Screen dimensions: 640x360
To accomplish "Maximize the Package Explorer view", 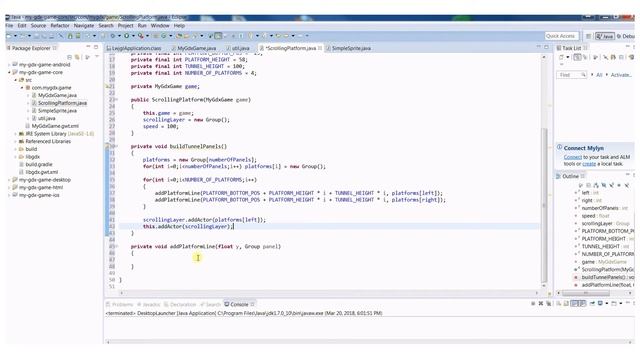I will [x=96, y=47].
